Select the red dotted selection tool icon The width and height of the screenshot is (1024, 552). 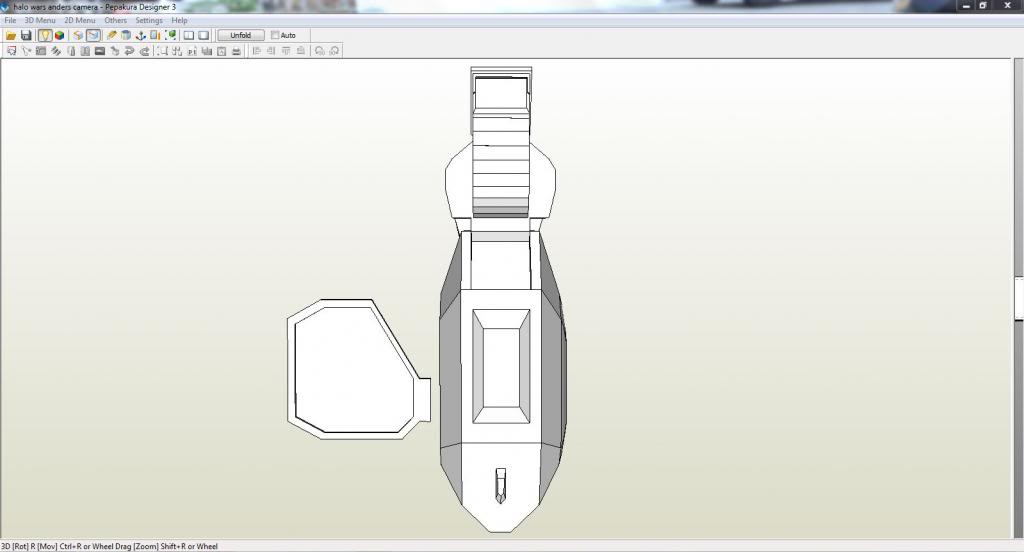pos(11,51)
